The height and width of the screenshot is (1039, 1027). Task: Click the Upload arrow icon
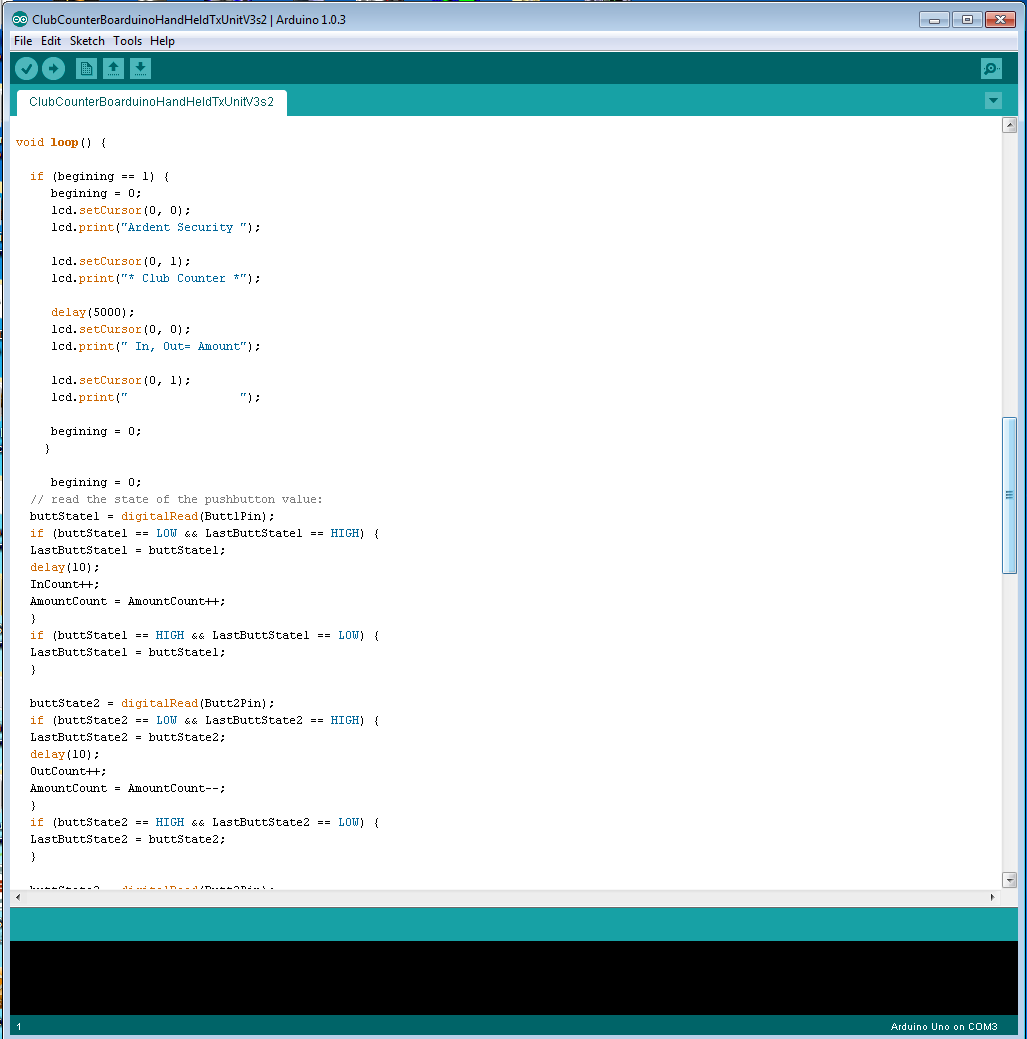pos(53,69)
